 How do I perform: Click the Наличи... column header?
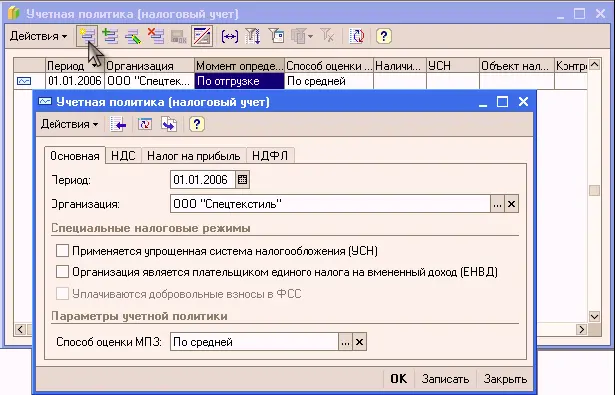pos(400,66)
